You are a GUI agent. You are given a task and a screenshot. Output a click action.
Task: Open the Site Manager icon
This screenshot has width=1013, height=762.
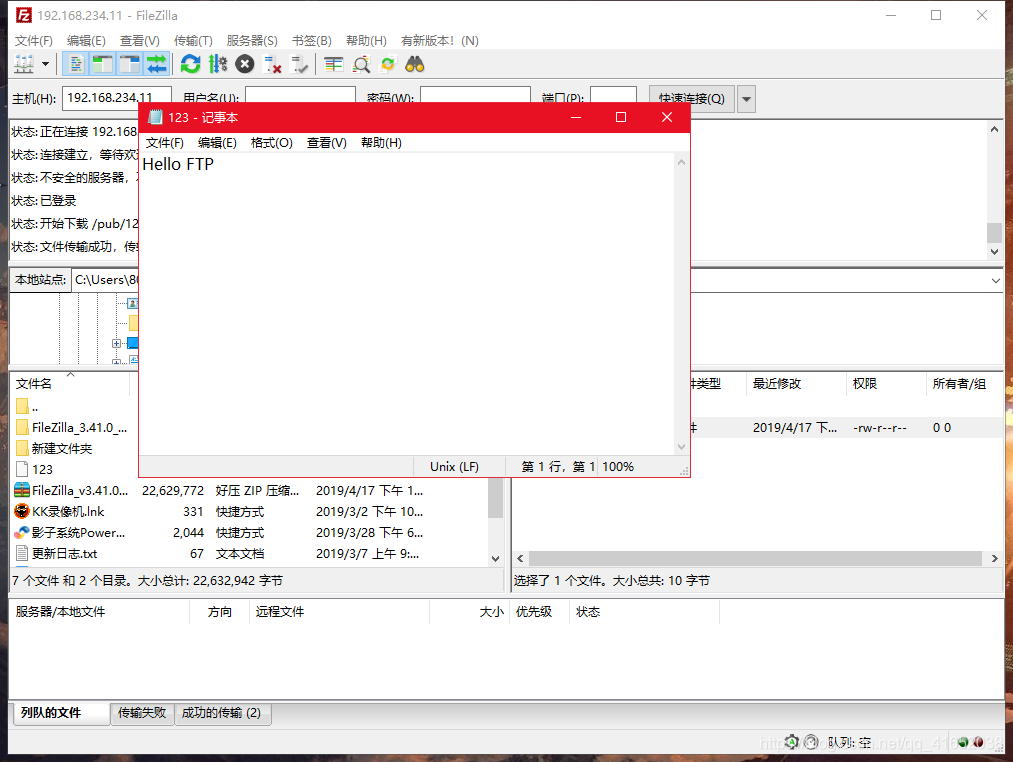(24, 64)
